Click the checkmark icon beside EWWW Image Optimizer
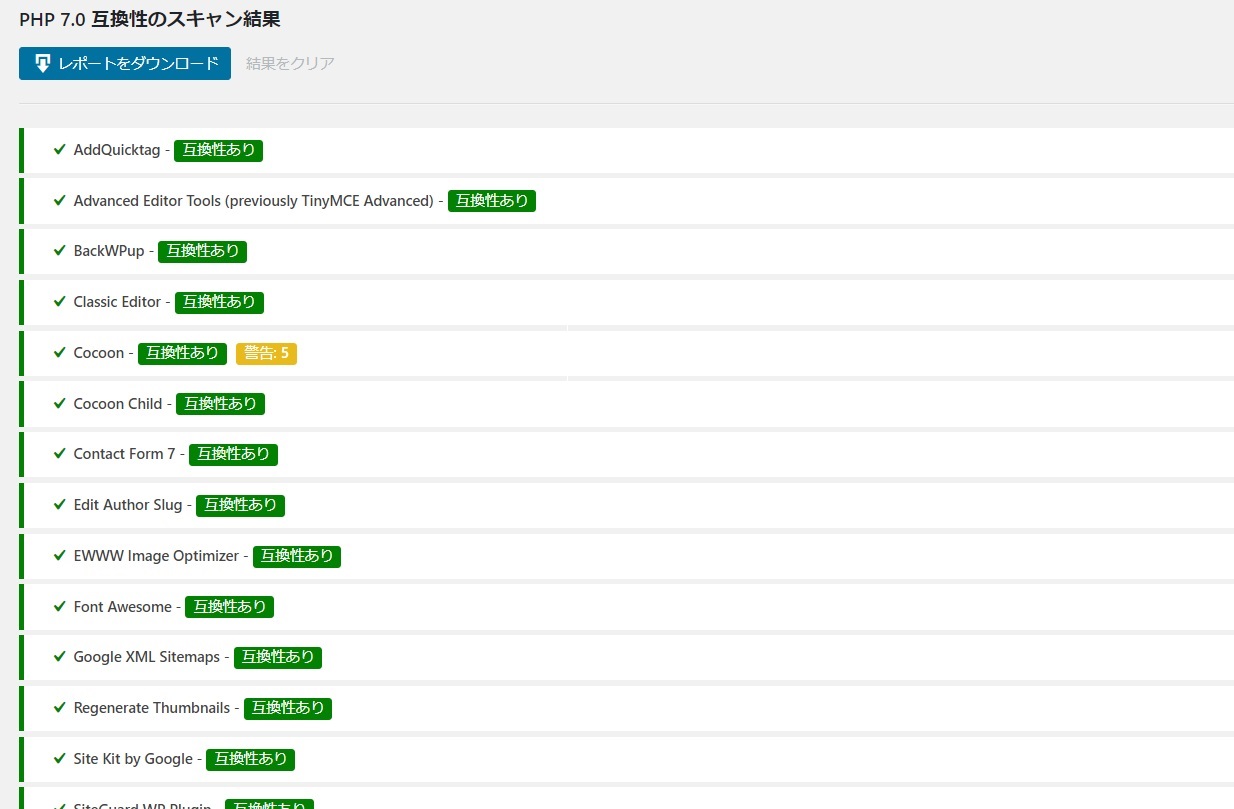Image resolution: width=1234 pixels, height=809 pixels. (60, 556)
